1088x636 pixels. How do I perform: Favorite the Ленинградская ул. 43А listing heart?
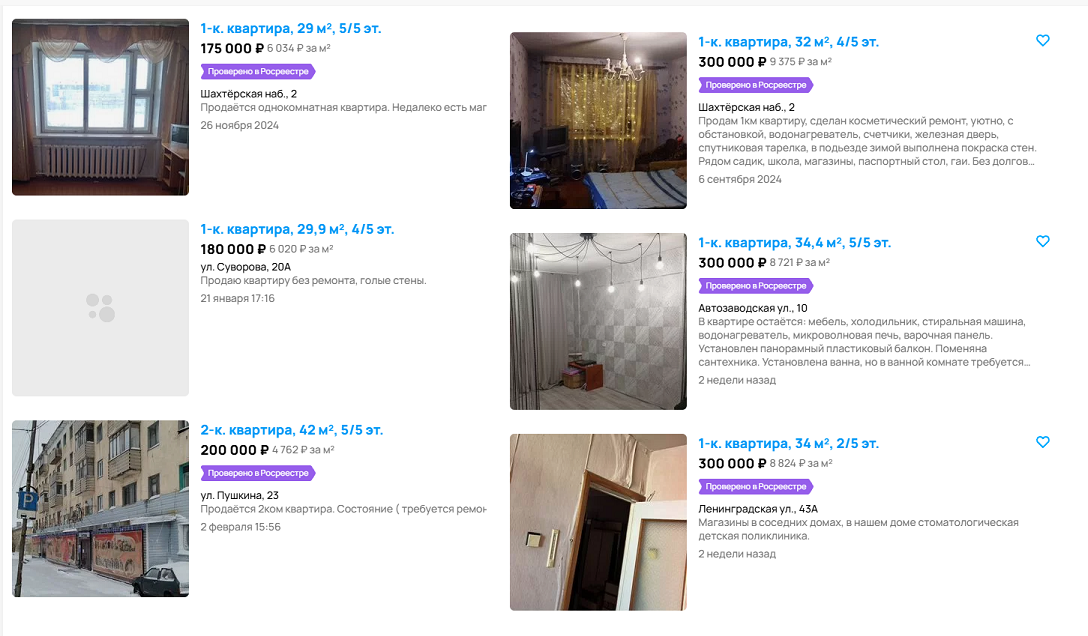[1042, 442]
